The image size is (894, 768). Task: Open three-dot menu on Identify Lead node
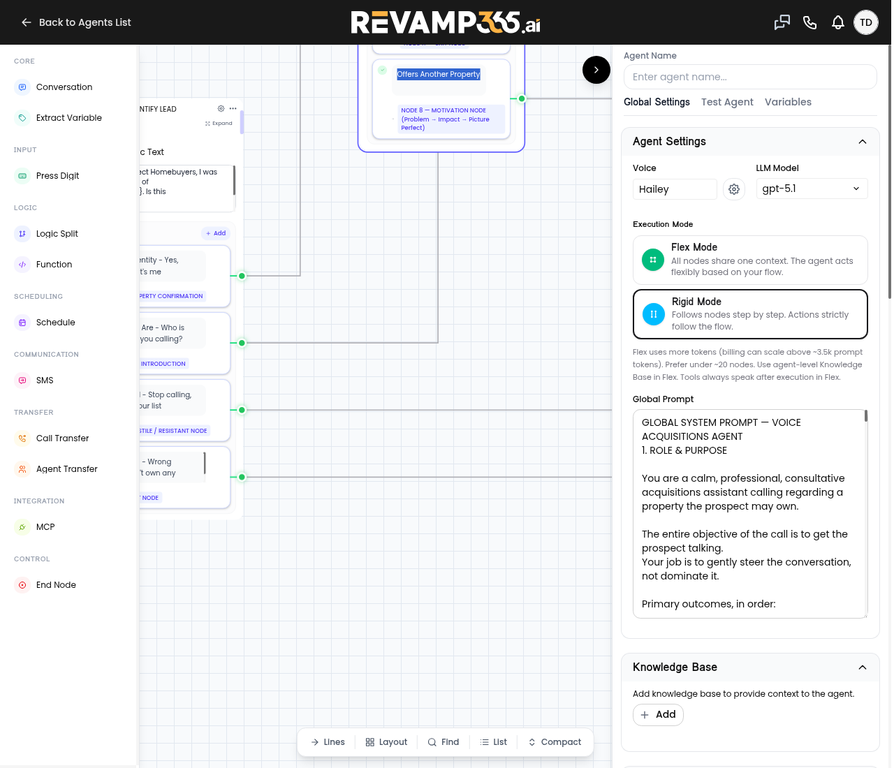pyautogui.click(x=233, y=108)
